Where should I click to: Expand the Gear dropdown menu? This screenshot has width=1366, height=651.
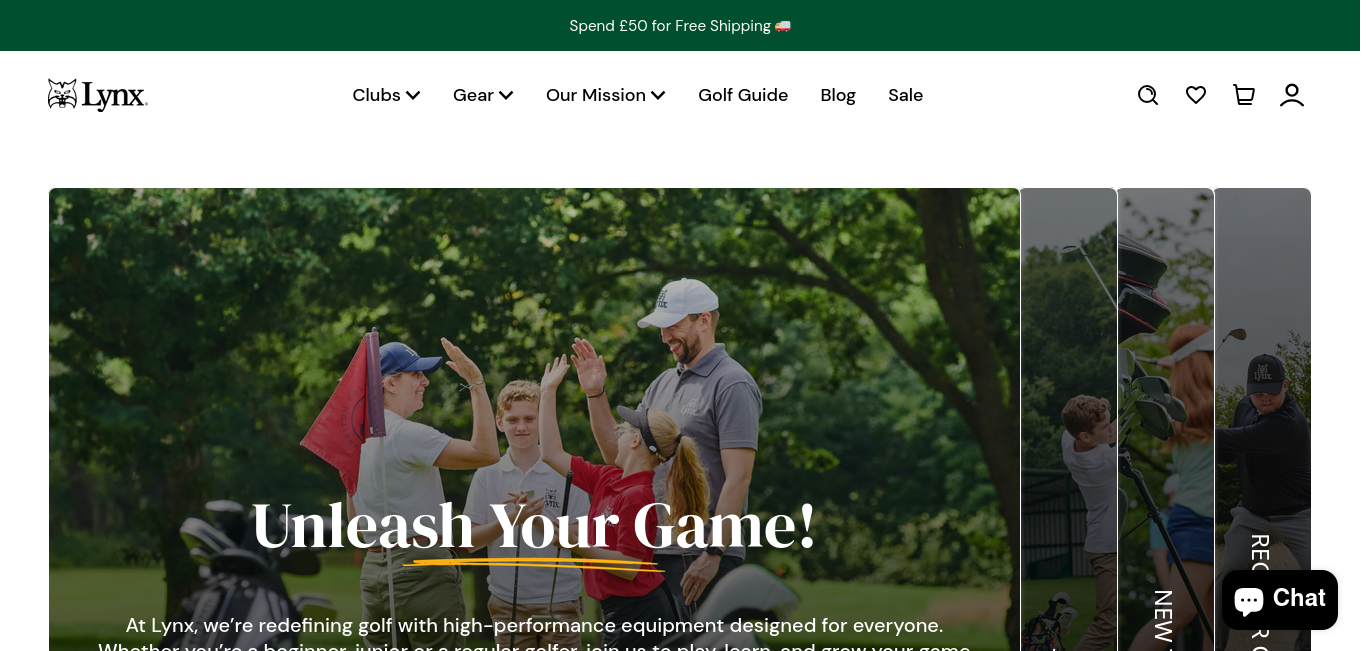pos(483,95)
